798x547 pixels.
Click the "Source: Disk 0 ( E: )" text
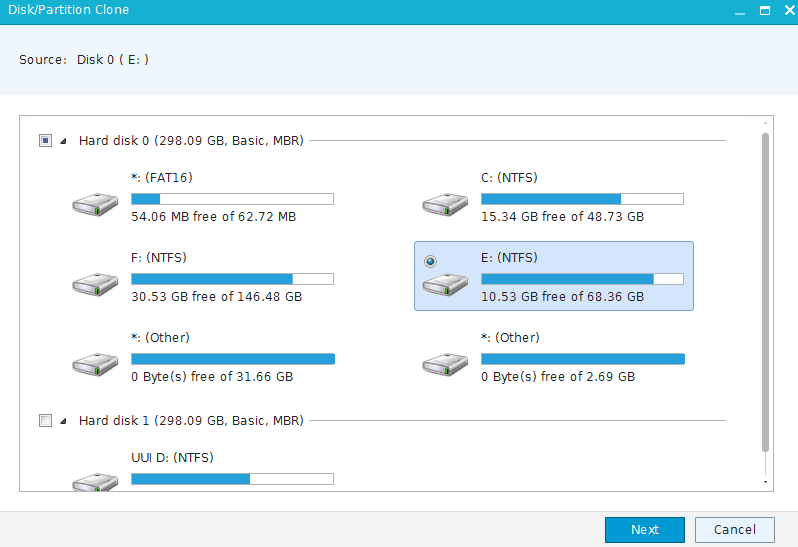click(x=84, y=60)
